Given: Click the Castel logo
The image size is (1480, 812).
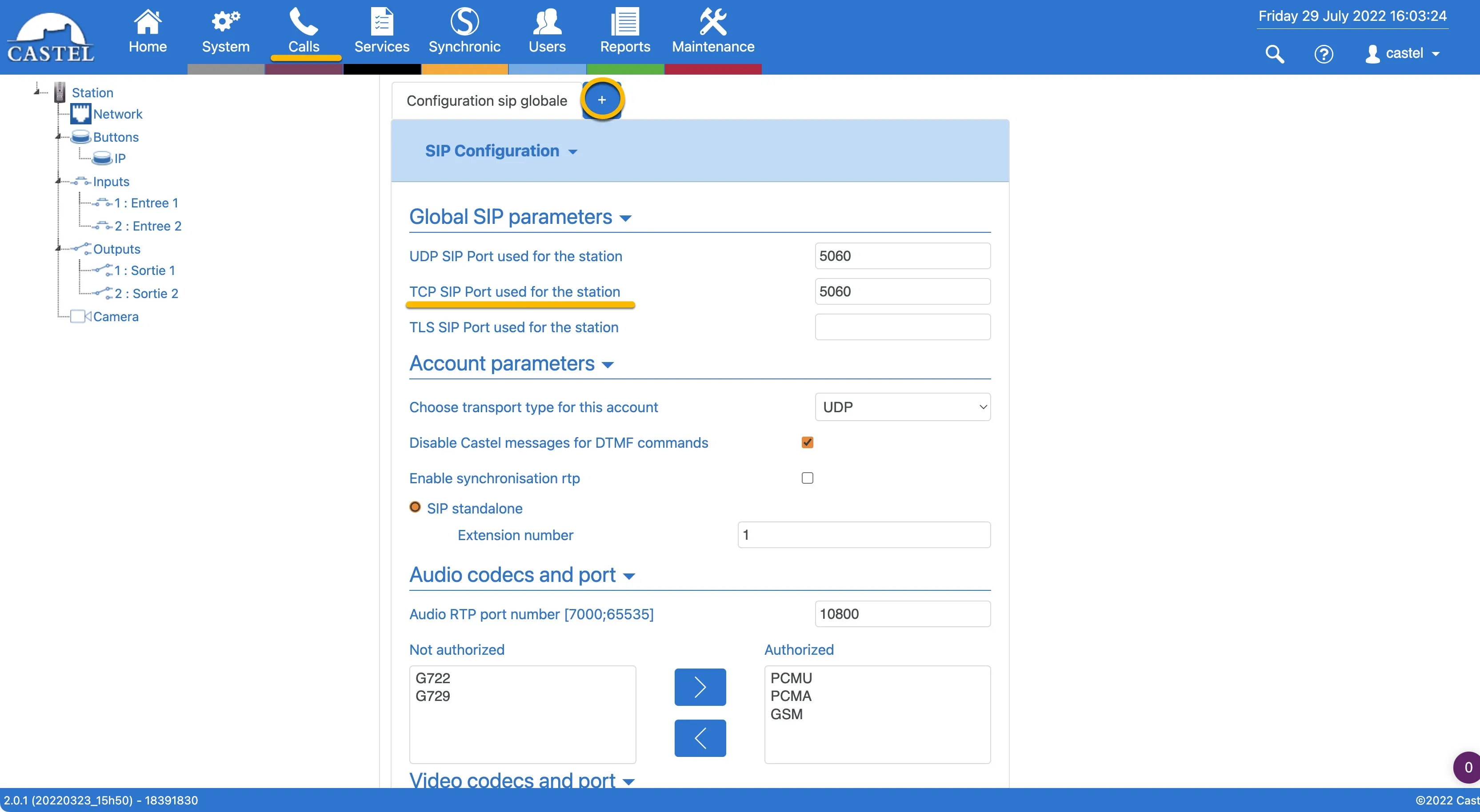Looking at the screenshot, I should coord(51,37).
